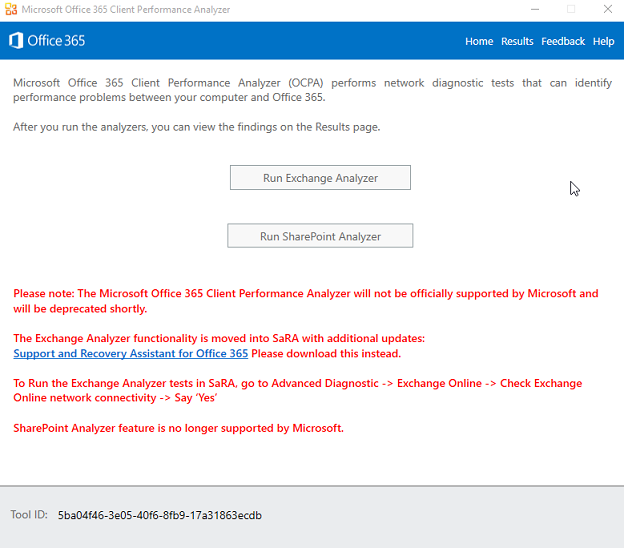The height and width of the screenshot is (548, 624).
Task: Click 'After you run the analyzers' paragraph
Action: pyautogui.click(x=197, y=127)
